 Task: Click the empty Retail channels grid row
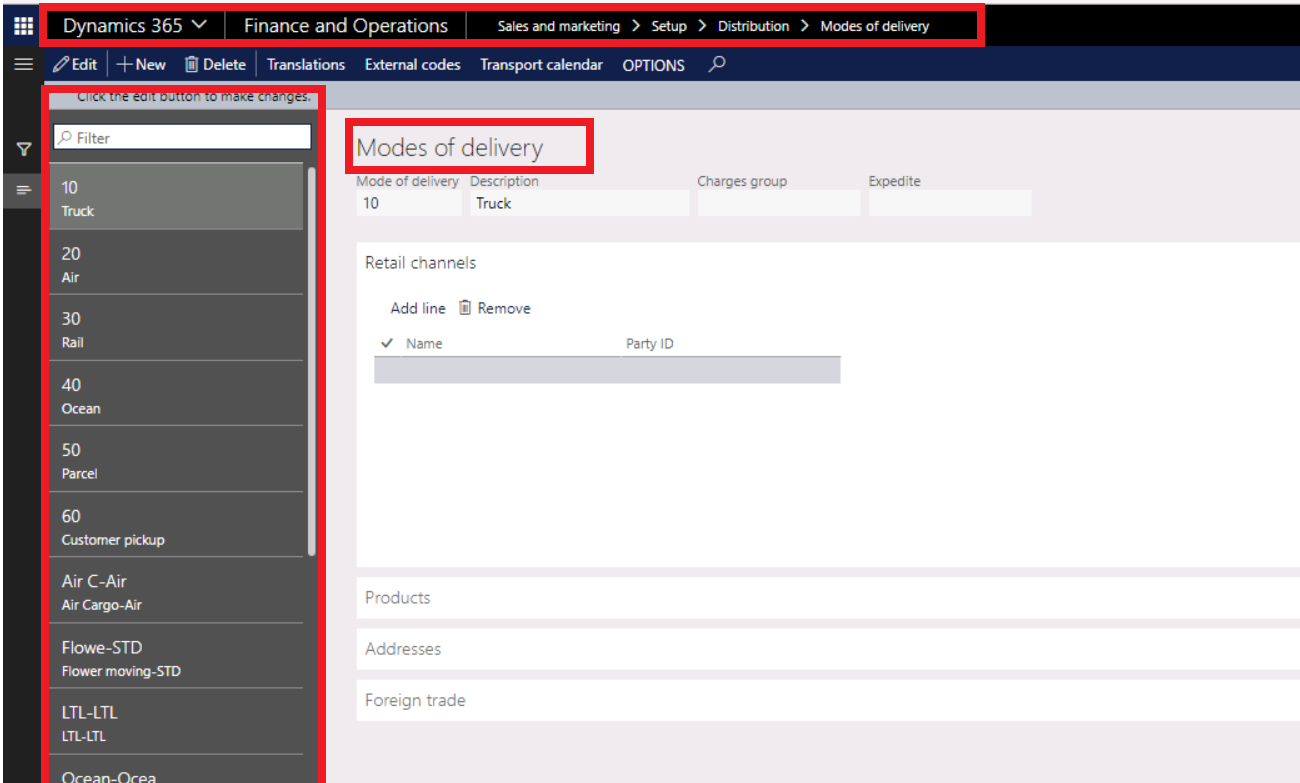click(607, 370)
